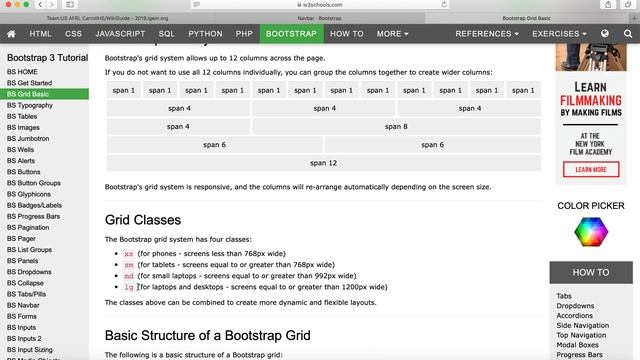Expand the REFERENCES dropdown
Screen dimensions: 640x360
(x=487, y=34)
